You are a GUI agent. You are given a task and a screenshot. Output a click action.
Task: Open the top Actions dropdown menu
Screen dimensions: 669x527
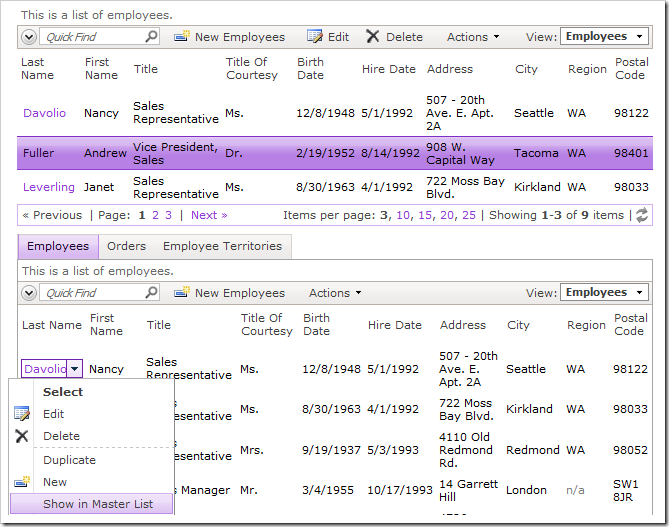[473, 37]
